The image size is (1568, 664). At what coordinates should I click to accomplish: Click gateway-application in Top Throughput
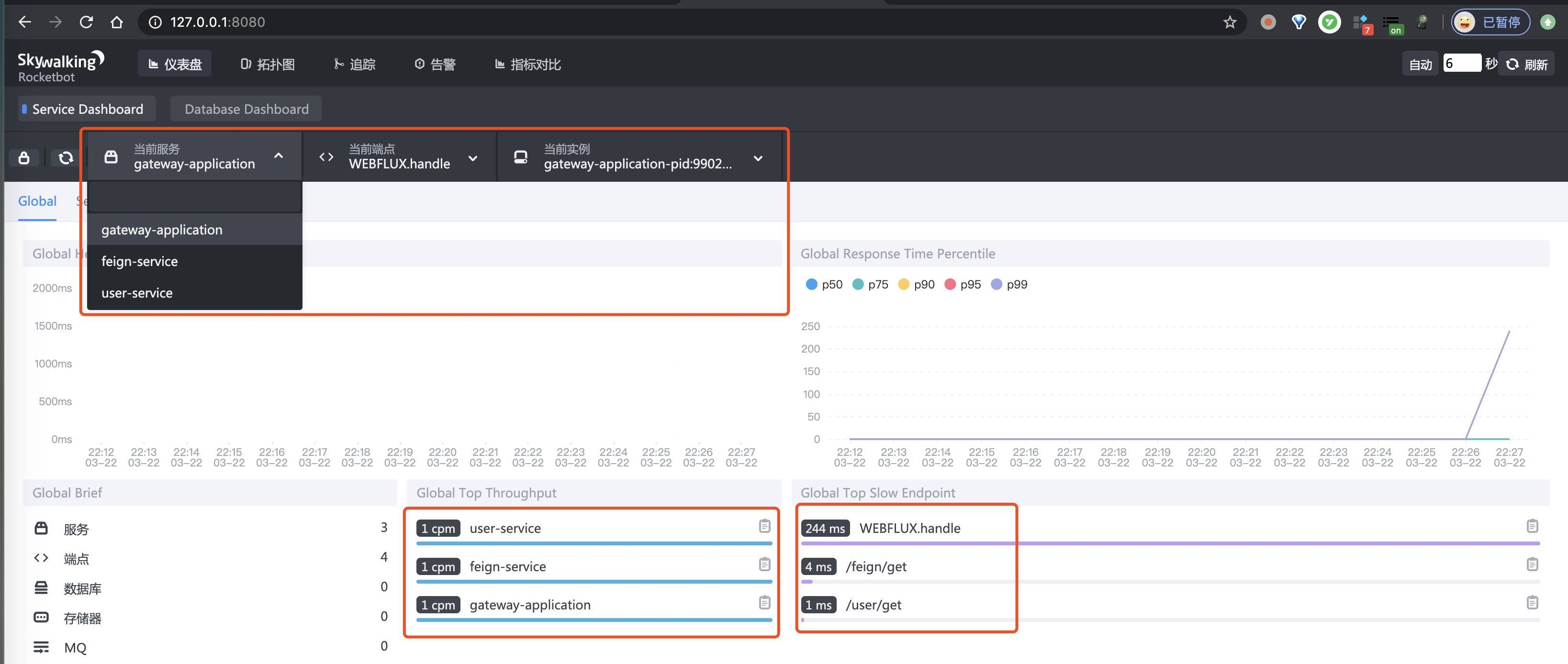point(530,605)
